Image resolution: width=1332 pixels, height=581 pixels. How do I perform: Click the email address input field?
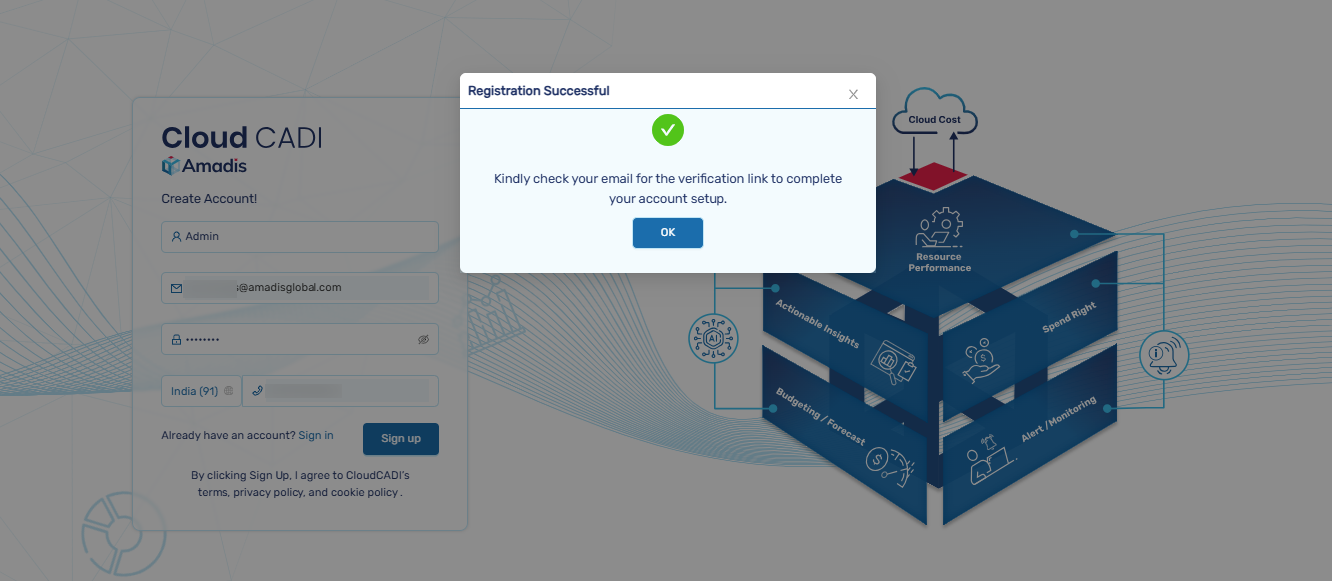point(300,288)
